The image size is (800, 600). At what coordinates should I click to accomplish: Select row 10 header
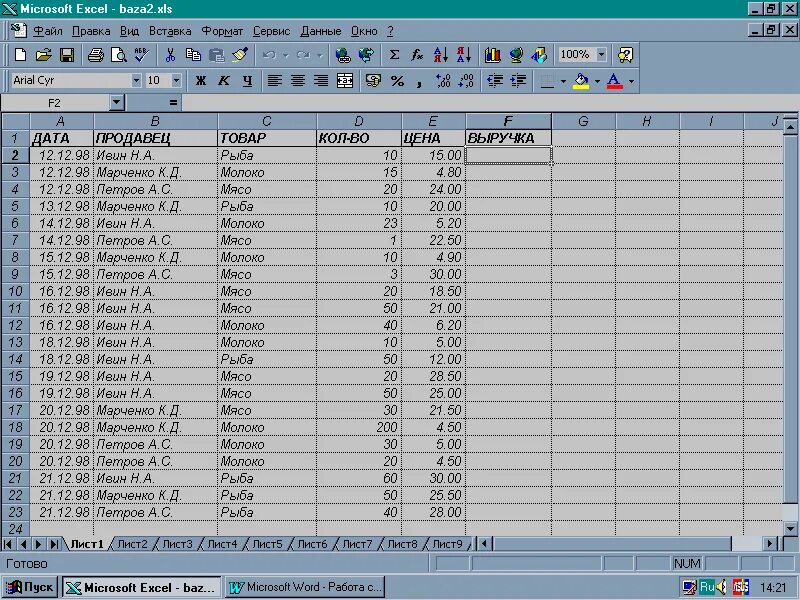click(x=15, y=291)
